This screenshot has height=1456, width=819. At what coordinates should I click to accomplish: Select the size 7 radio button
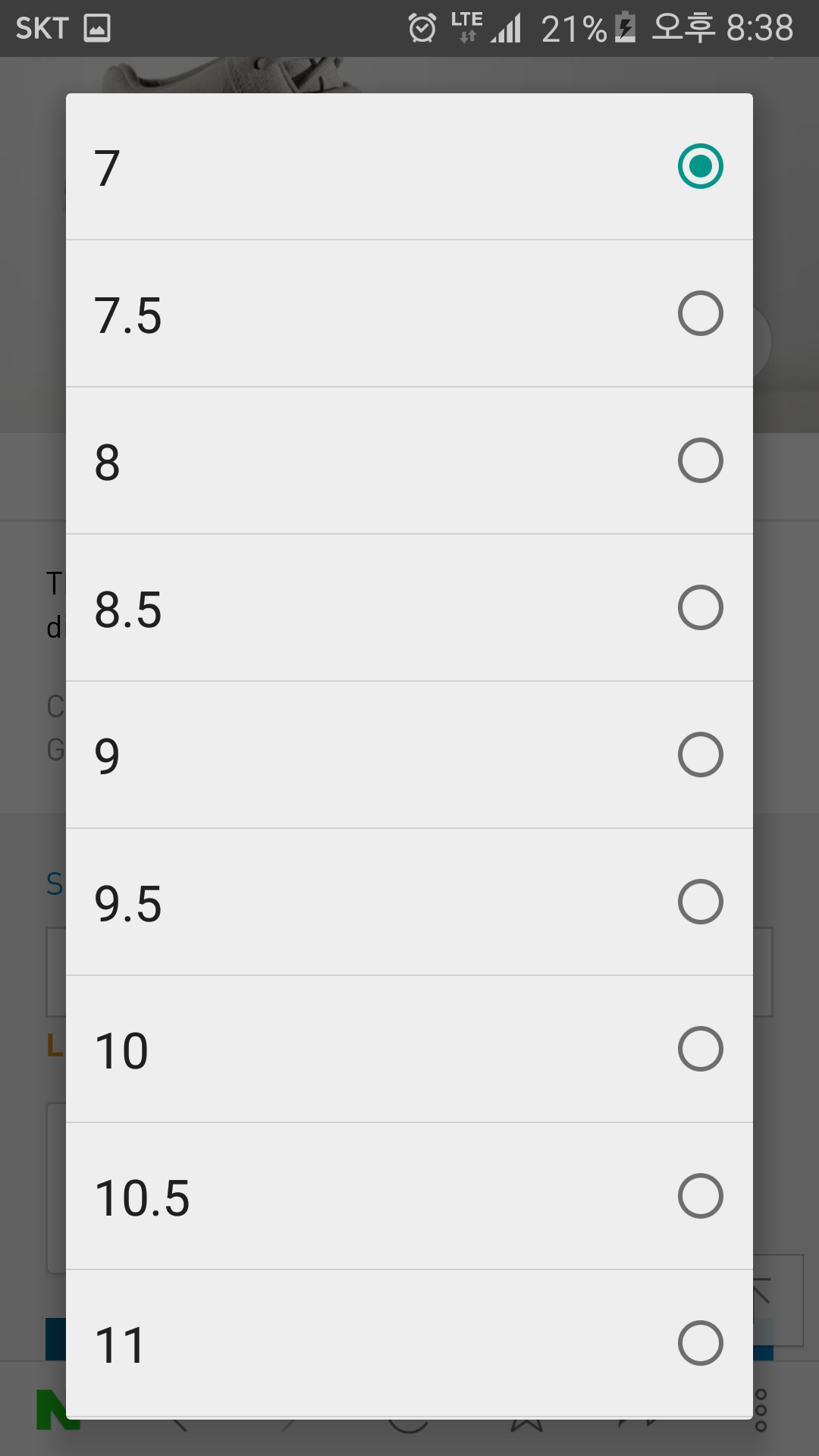pos(700,166)
